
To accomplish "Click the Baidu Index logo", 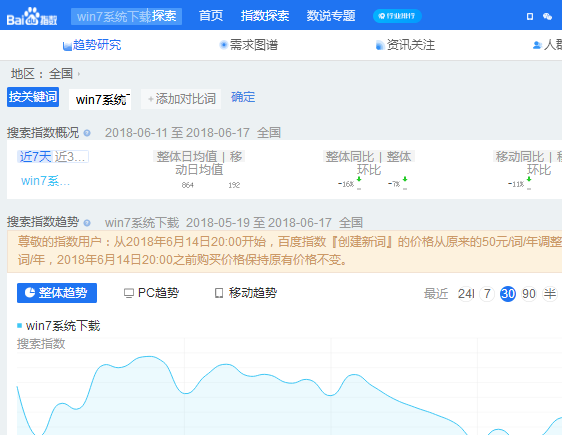I will pyautogui.click(x=32, y=16).
